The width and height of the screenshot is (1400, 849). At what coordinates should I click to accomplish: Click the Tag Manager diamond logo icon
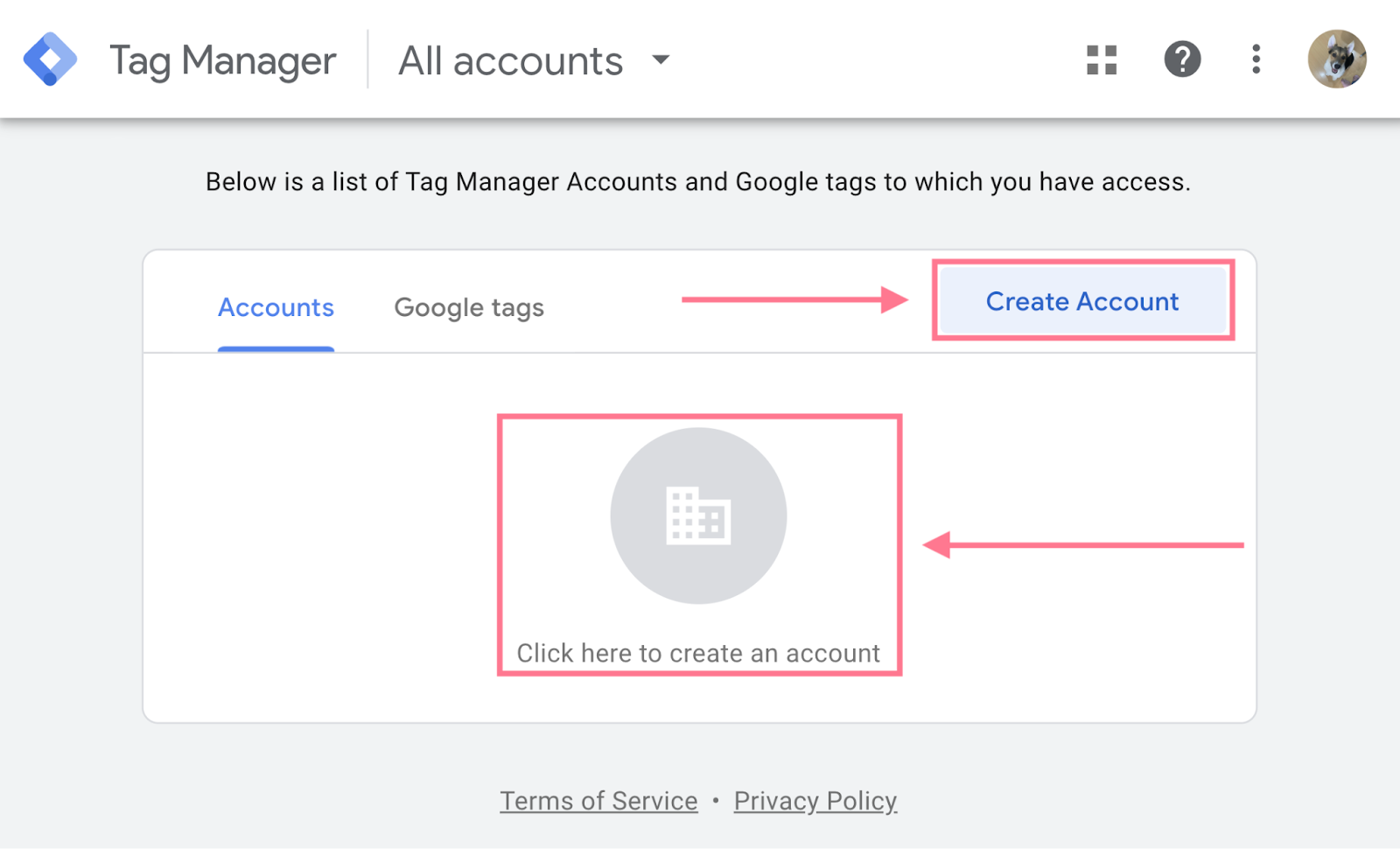click(51, 58)
